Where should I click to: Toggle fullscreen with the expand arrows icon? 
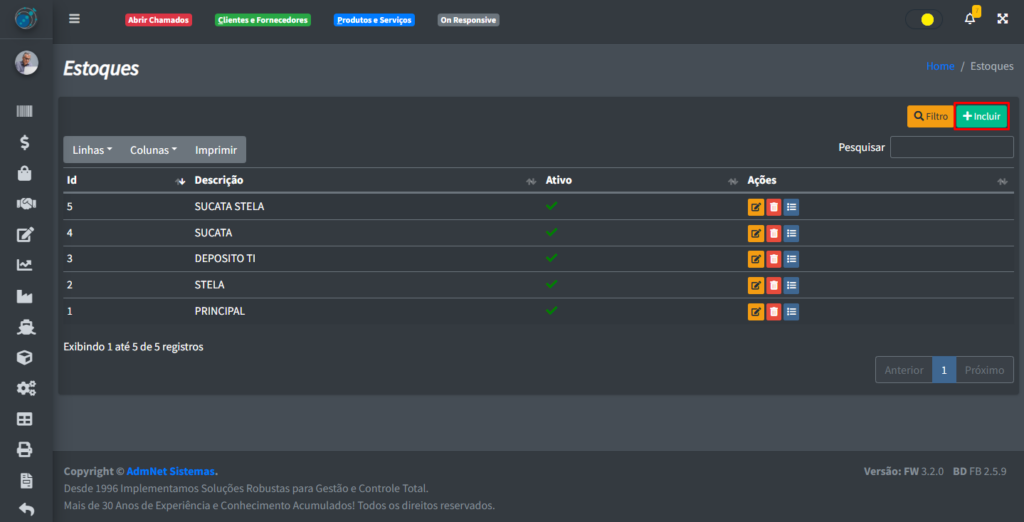coord(1002,19)
